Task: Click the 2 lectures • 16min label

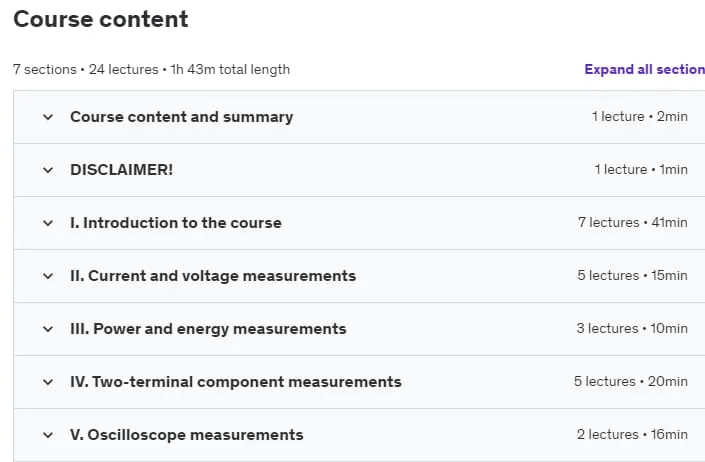Action: tap(632, 435)
